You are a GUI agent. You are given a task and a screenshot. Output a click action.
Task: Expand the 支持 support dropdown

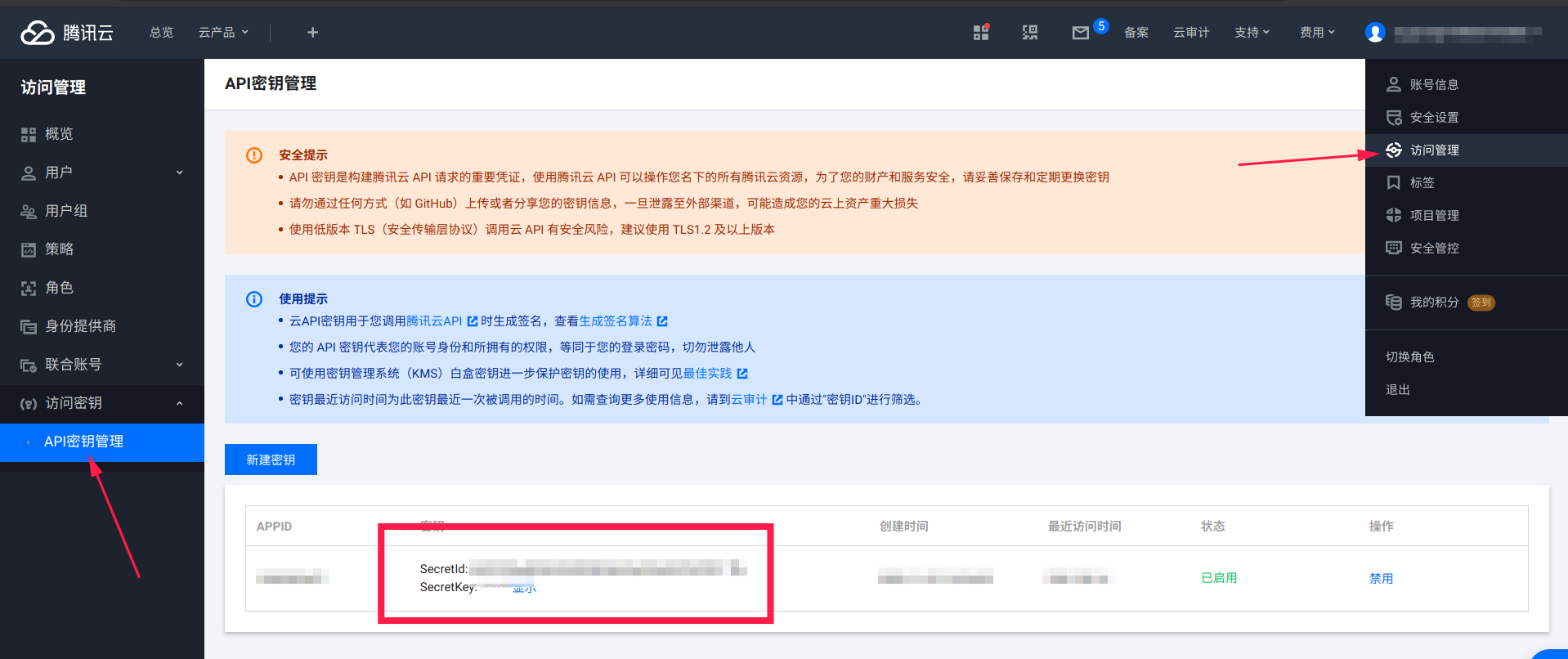pos(1252,33)
